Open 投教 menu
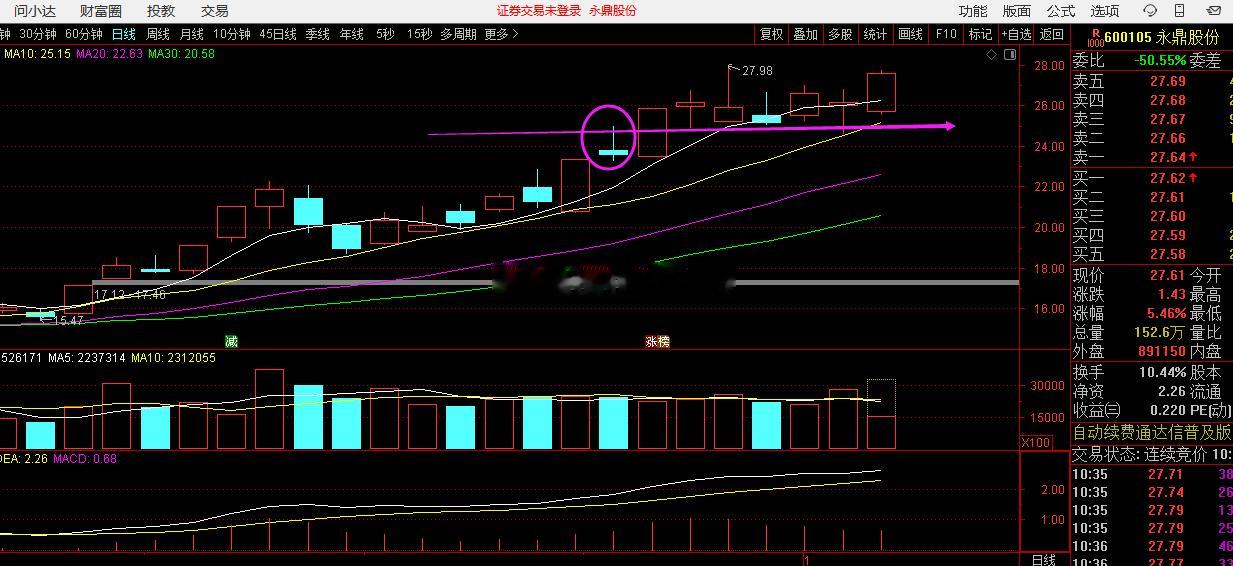This screenshot has height=566, width=1233. point(160,11)
